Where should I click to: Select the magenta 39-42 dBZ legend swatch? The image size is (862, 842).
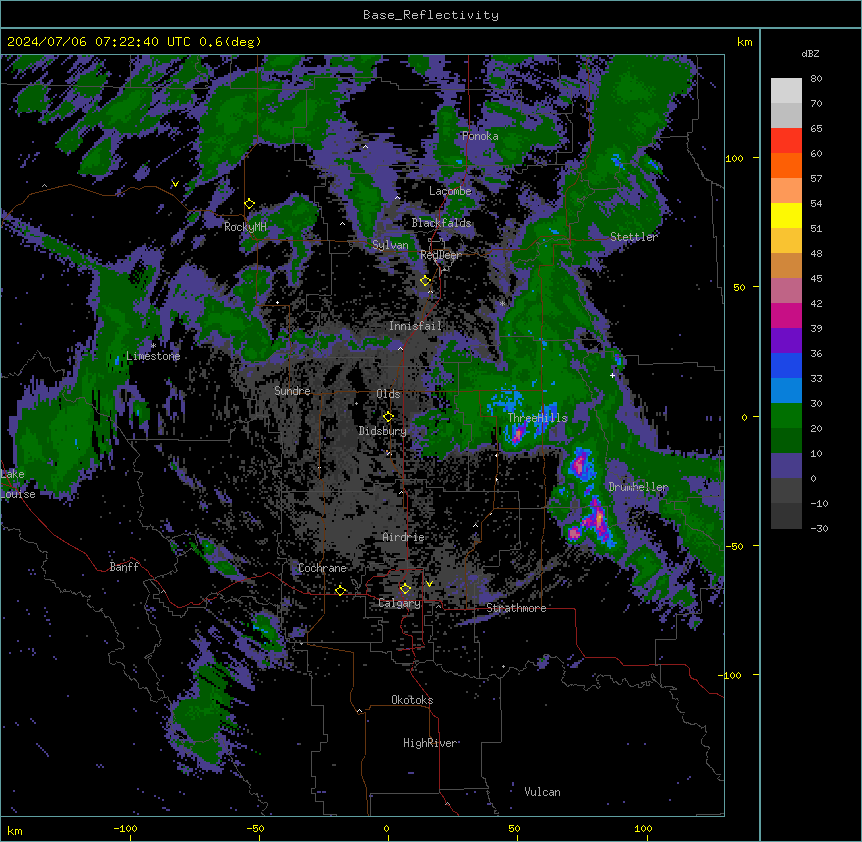786,315
